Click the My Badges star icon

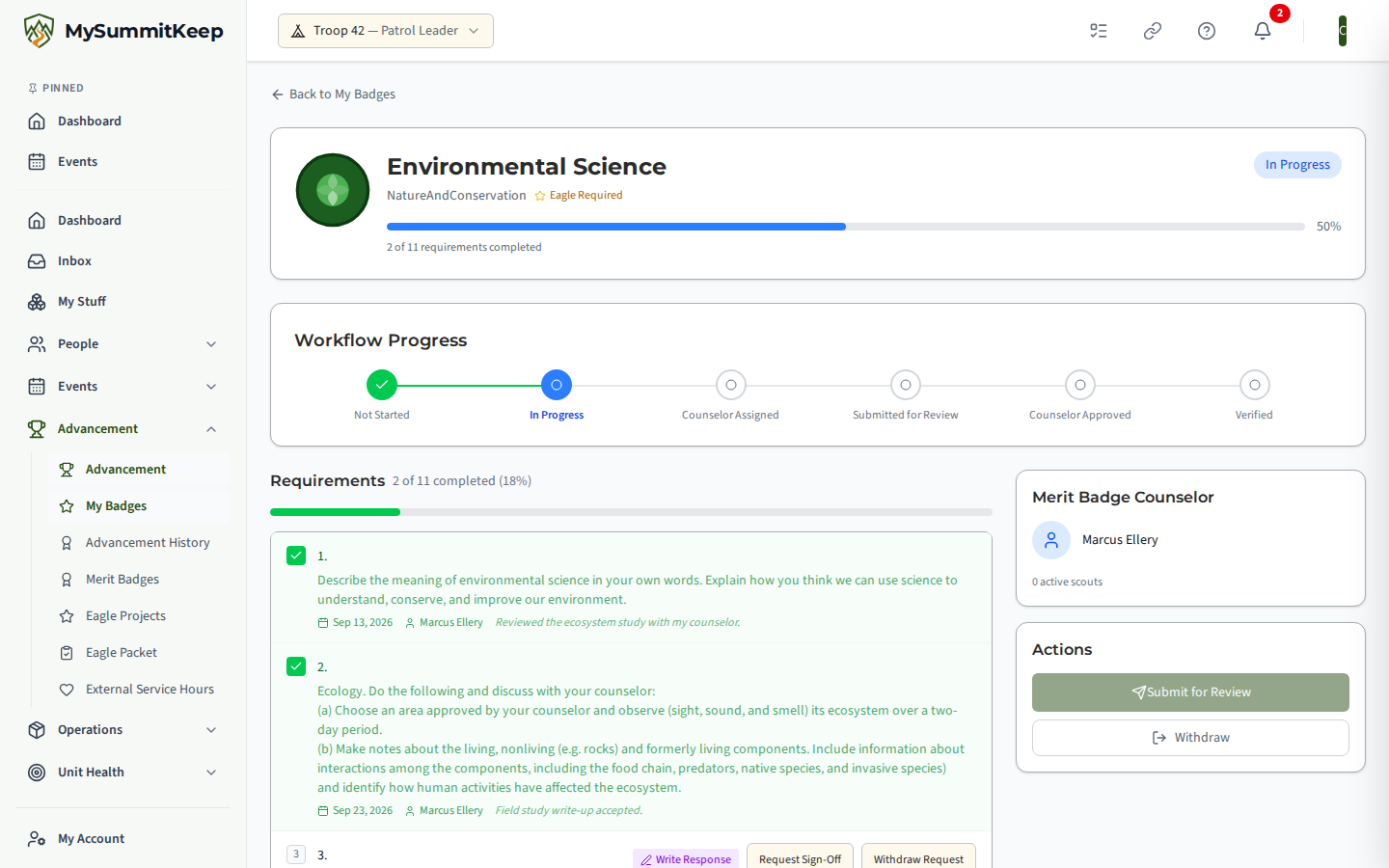[x=67, y=506]
